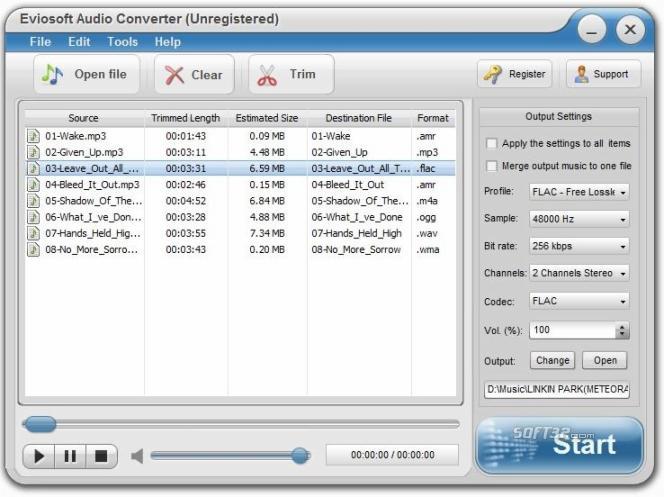Pause playback with the Pause button
Viewport: 664px width, 497px height.
pos(70,456)
